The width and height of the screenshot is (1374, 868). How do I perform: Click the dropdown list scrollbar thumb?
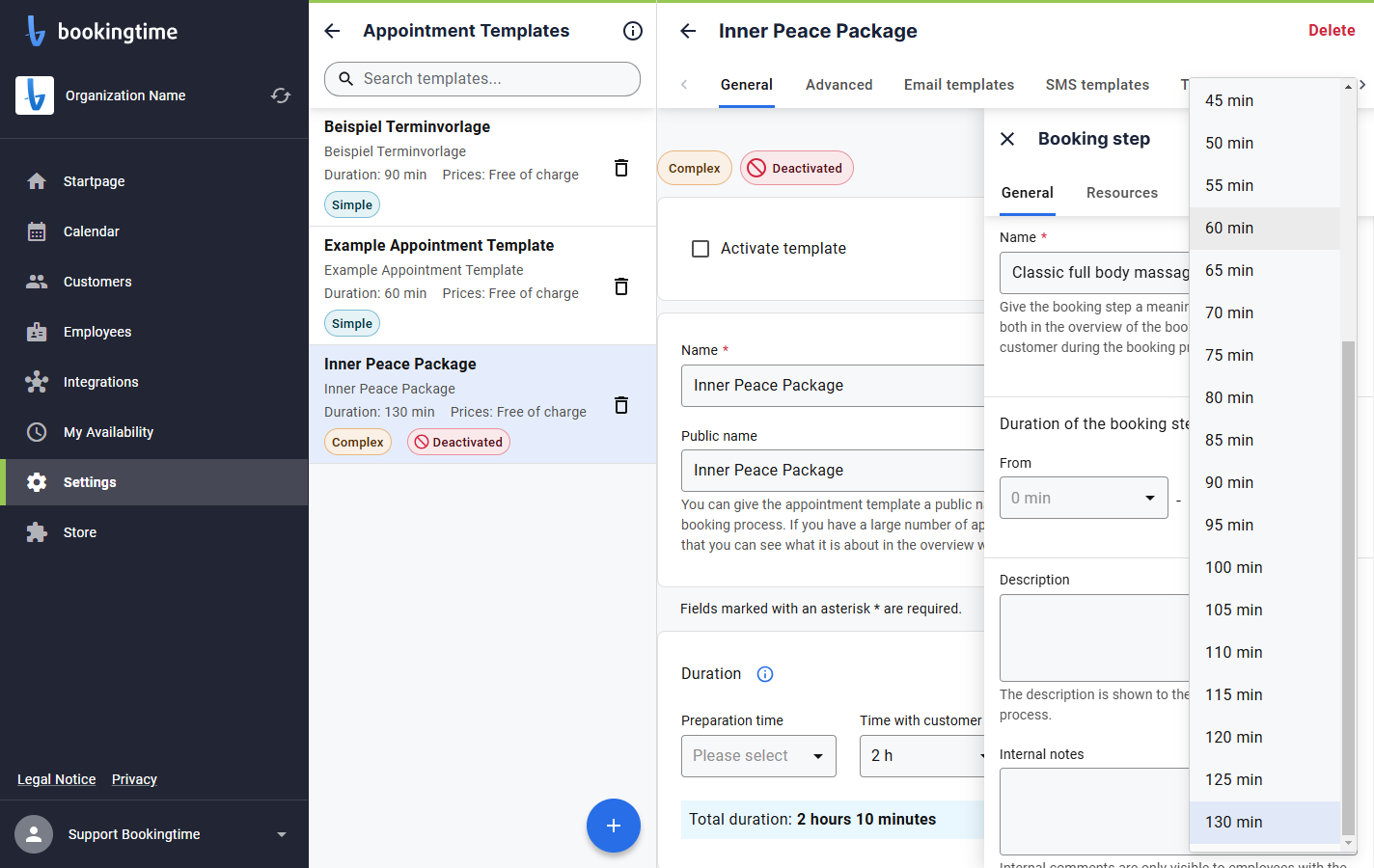[x=1349, y=588]
